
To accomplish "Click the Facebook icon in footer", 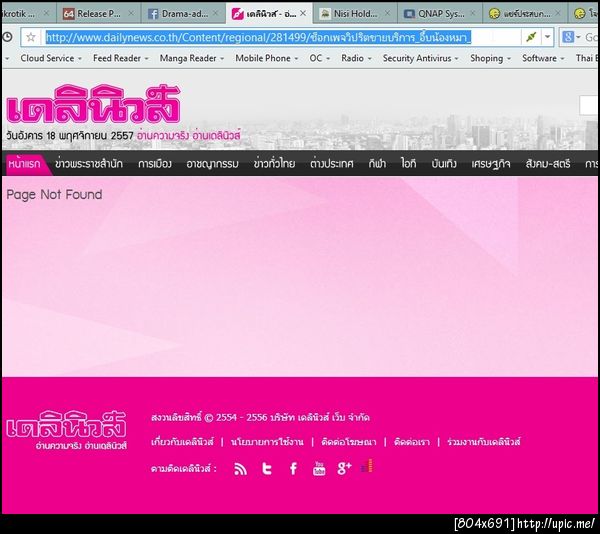I will (293, 469).
